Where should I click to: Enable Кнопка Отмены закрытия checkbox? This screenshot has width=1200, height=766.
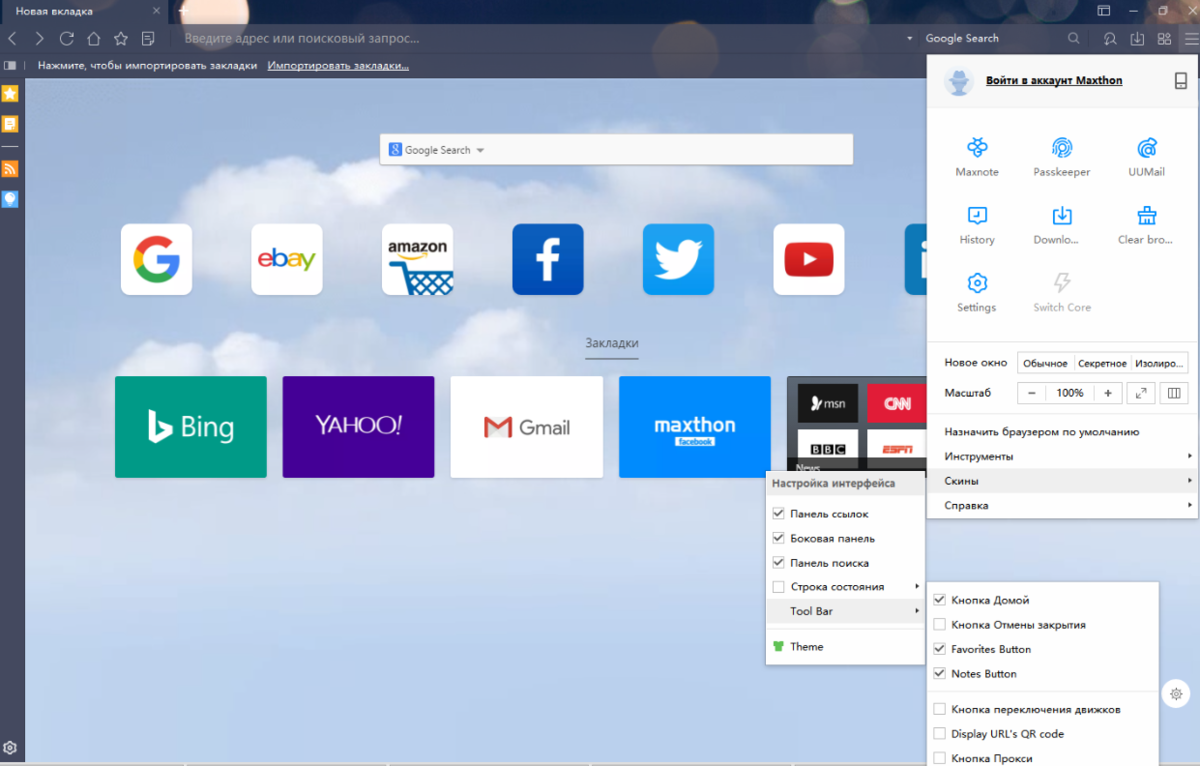click(x=939, y=625)
